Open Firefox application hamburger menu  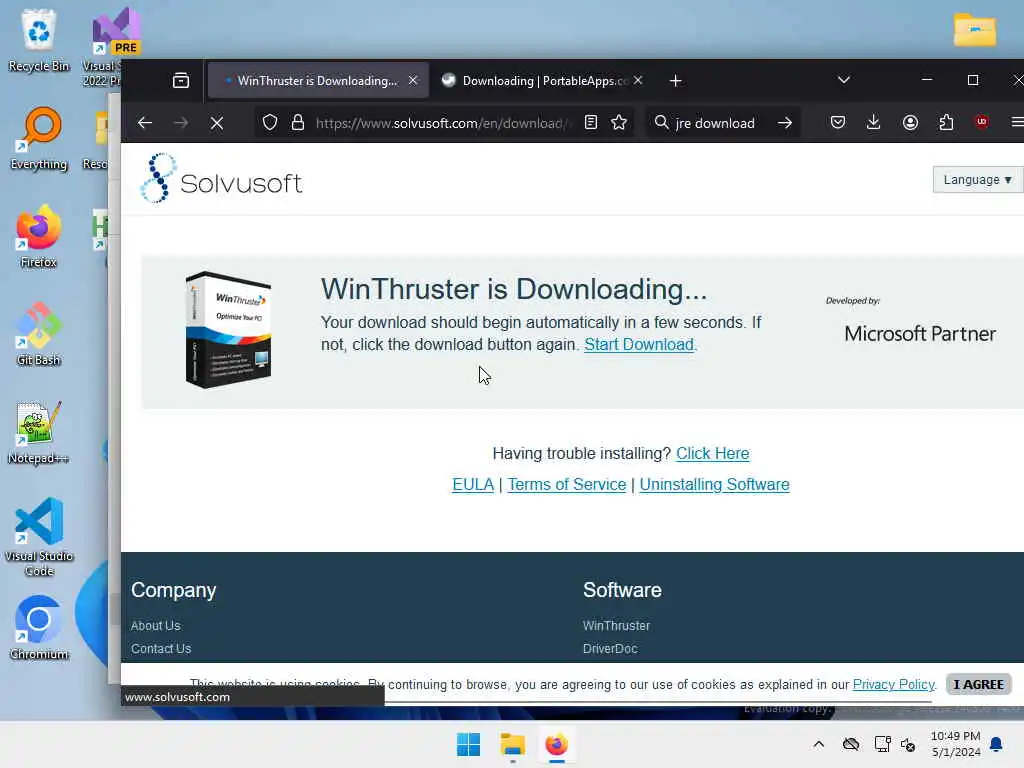[1017, 122]
